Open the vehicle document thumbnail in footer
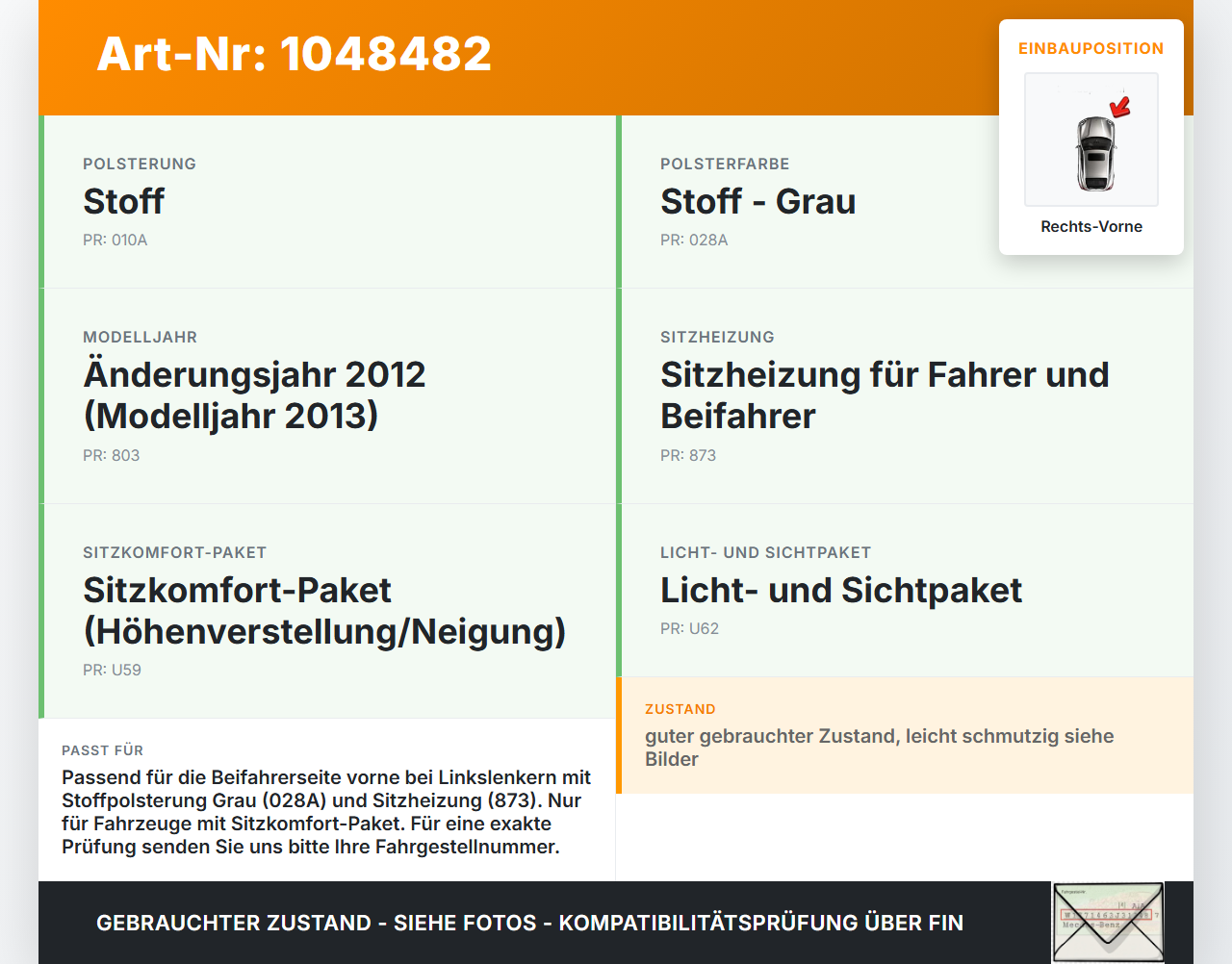This screenshot has width=1232, height=964. (x=1108, y=923)
